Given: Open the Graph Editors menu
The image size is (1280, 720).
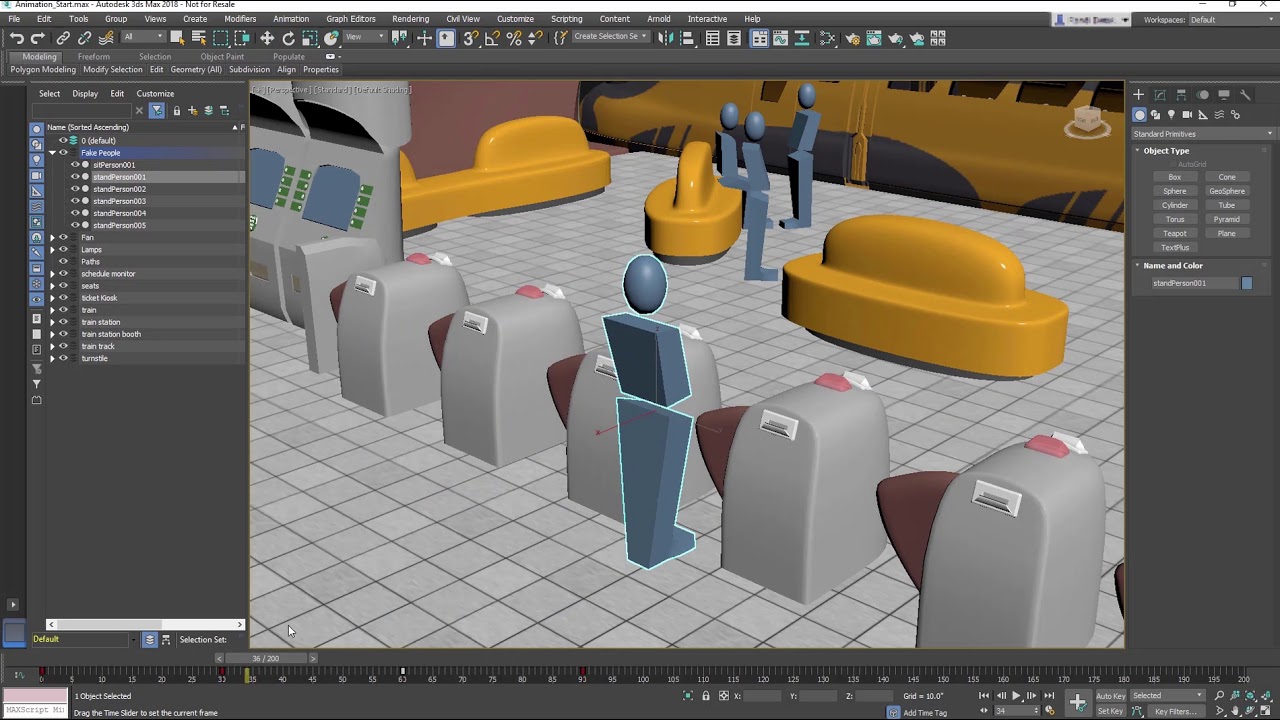Looking at the screenshot, I should [x=351, y=19].
